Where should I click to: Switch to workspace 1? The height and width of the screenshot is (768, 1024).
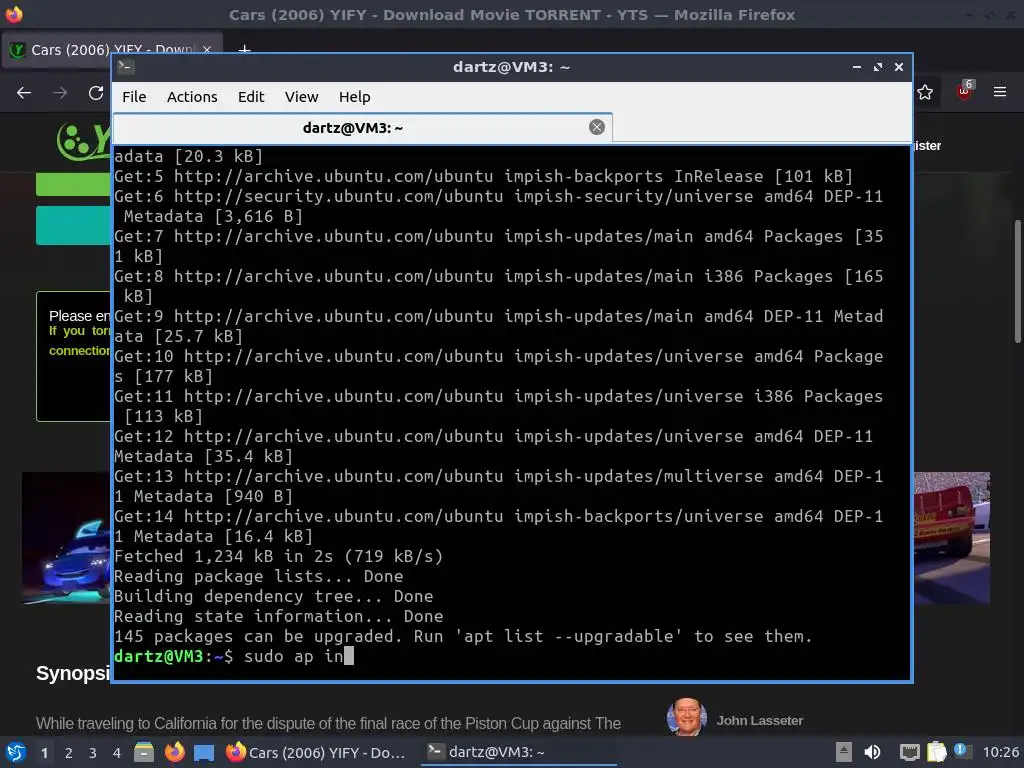point(44,753)
